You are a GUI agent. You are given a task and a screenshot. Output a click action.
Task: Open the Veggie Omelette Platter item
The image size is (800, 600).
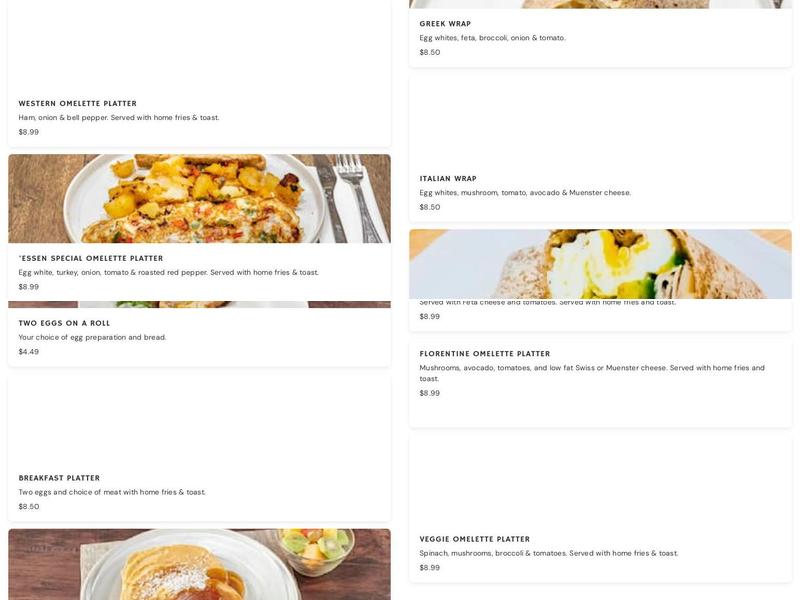click(475, 539)
